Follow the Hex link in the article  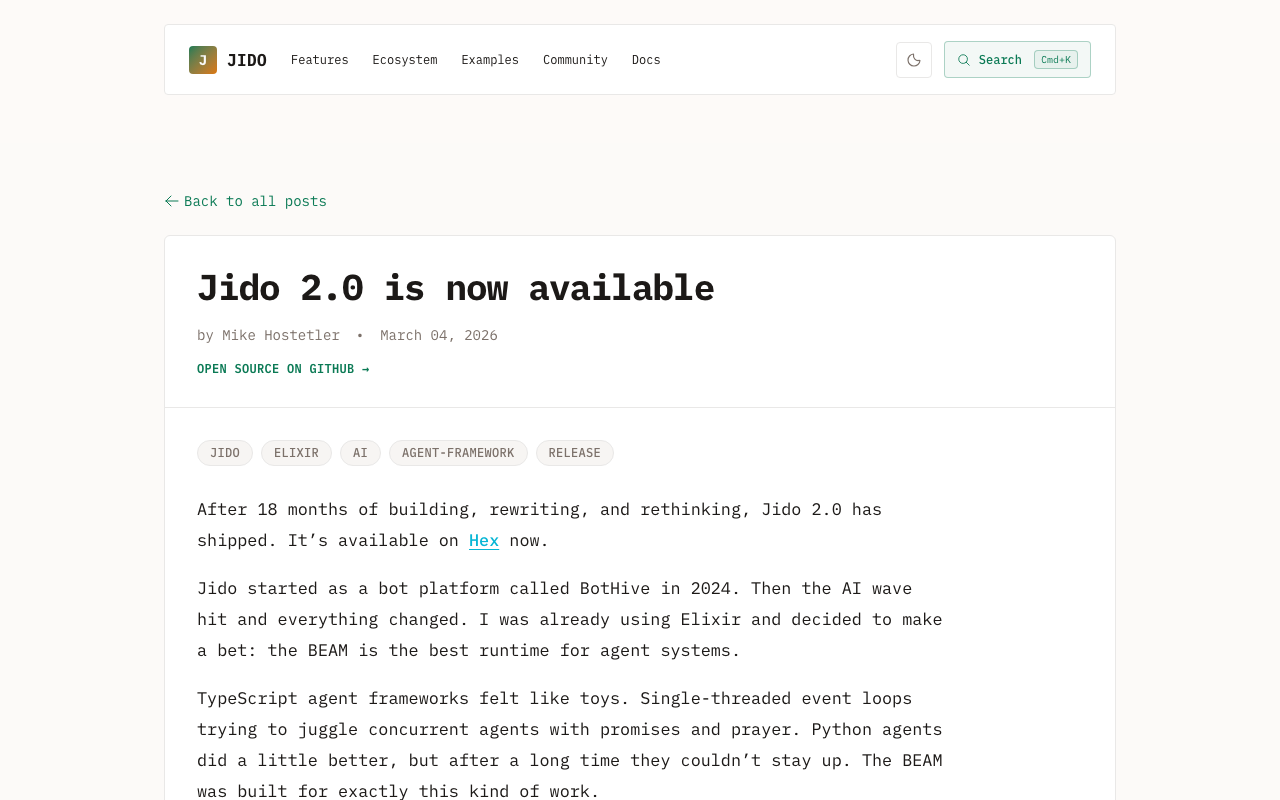pyautogui.click(x=484, y=540)
